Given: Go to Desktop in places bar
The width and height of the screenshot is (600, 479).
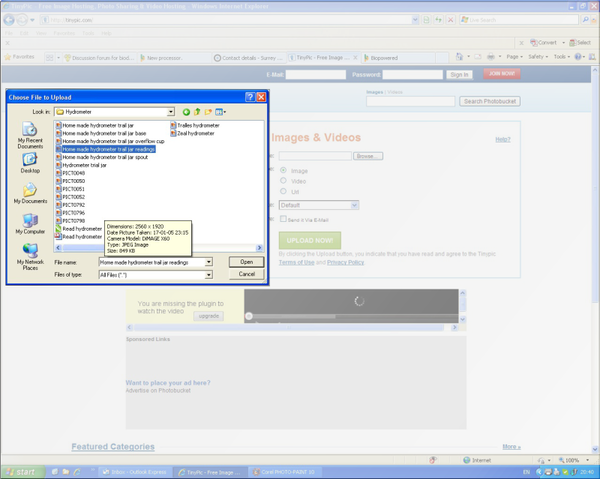Looking at the screenshot, I should pos(30,164).
